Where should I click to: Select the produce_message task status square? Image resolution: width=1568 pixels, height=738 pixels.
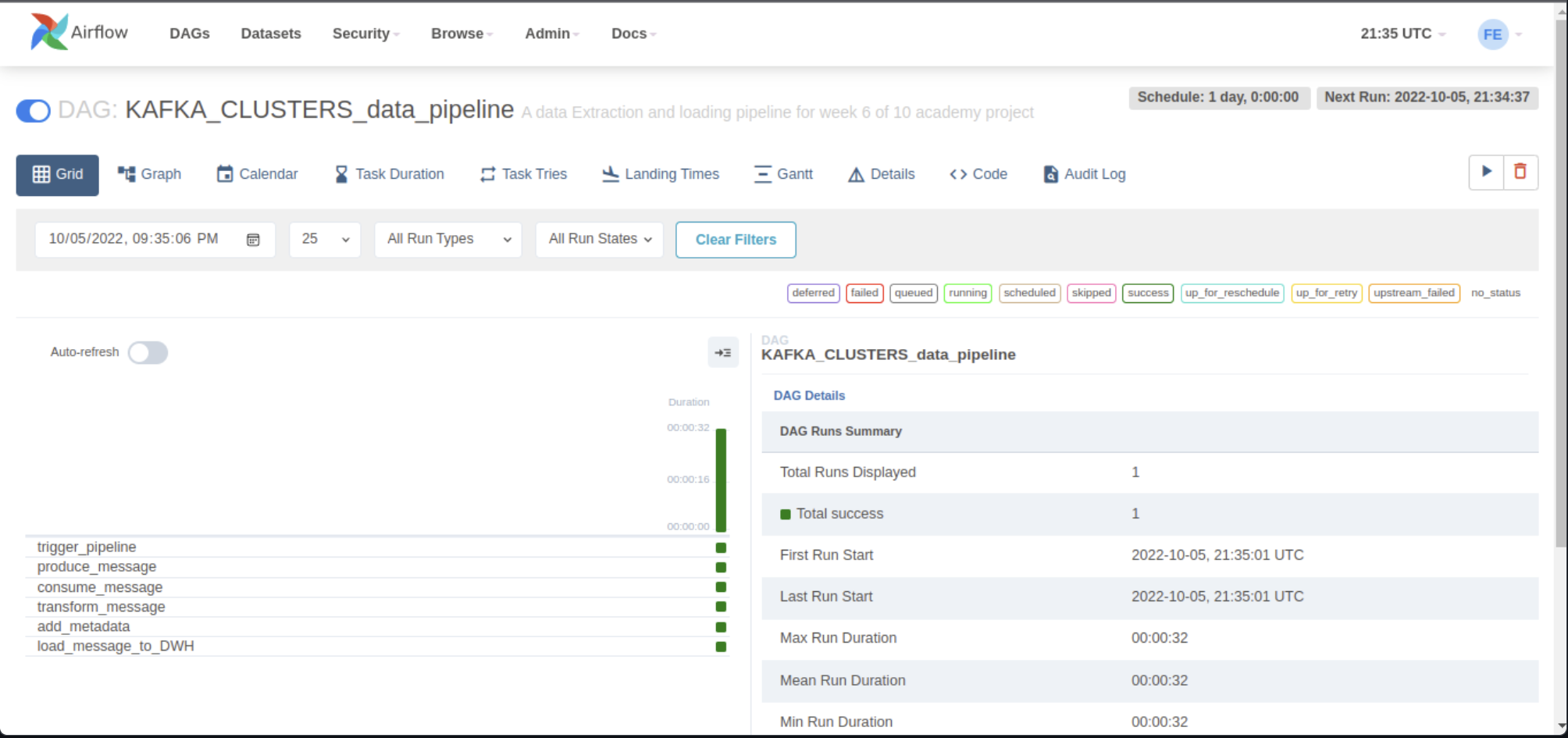721,567
